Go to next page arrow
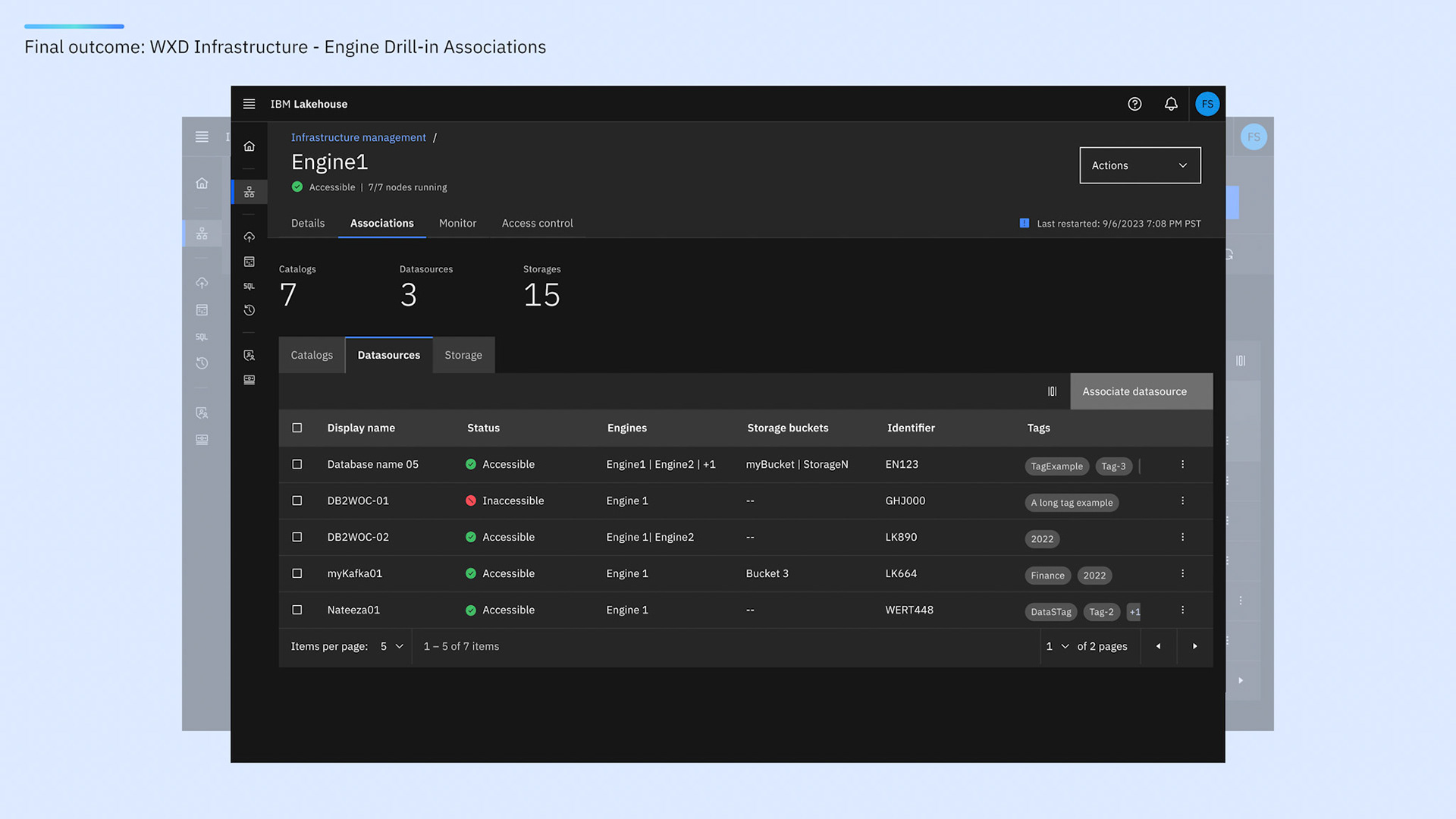Screen dimensions: 1456x819 point(1194,646)
